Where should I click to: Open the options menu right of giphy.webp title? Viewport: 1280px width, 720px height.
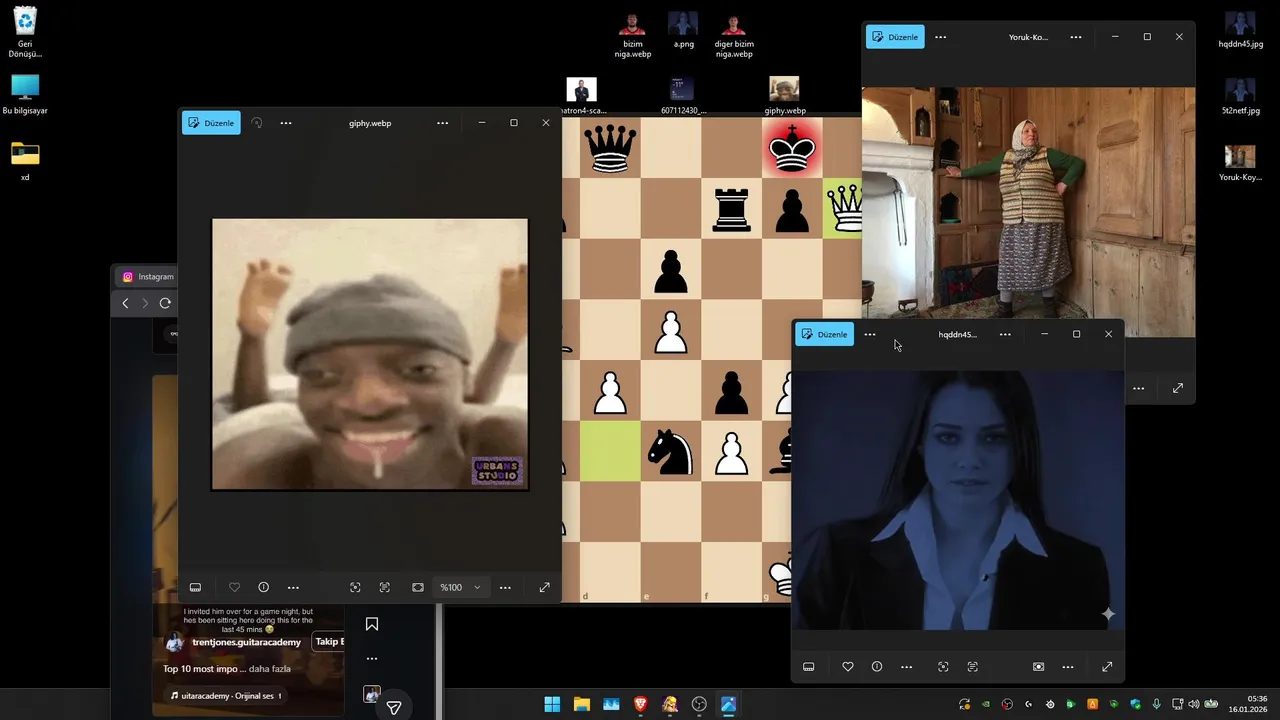click(442, 123)
